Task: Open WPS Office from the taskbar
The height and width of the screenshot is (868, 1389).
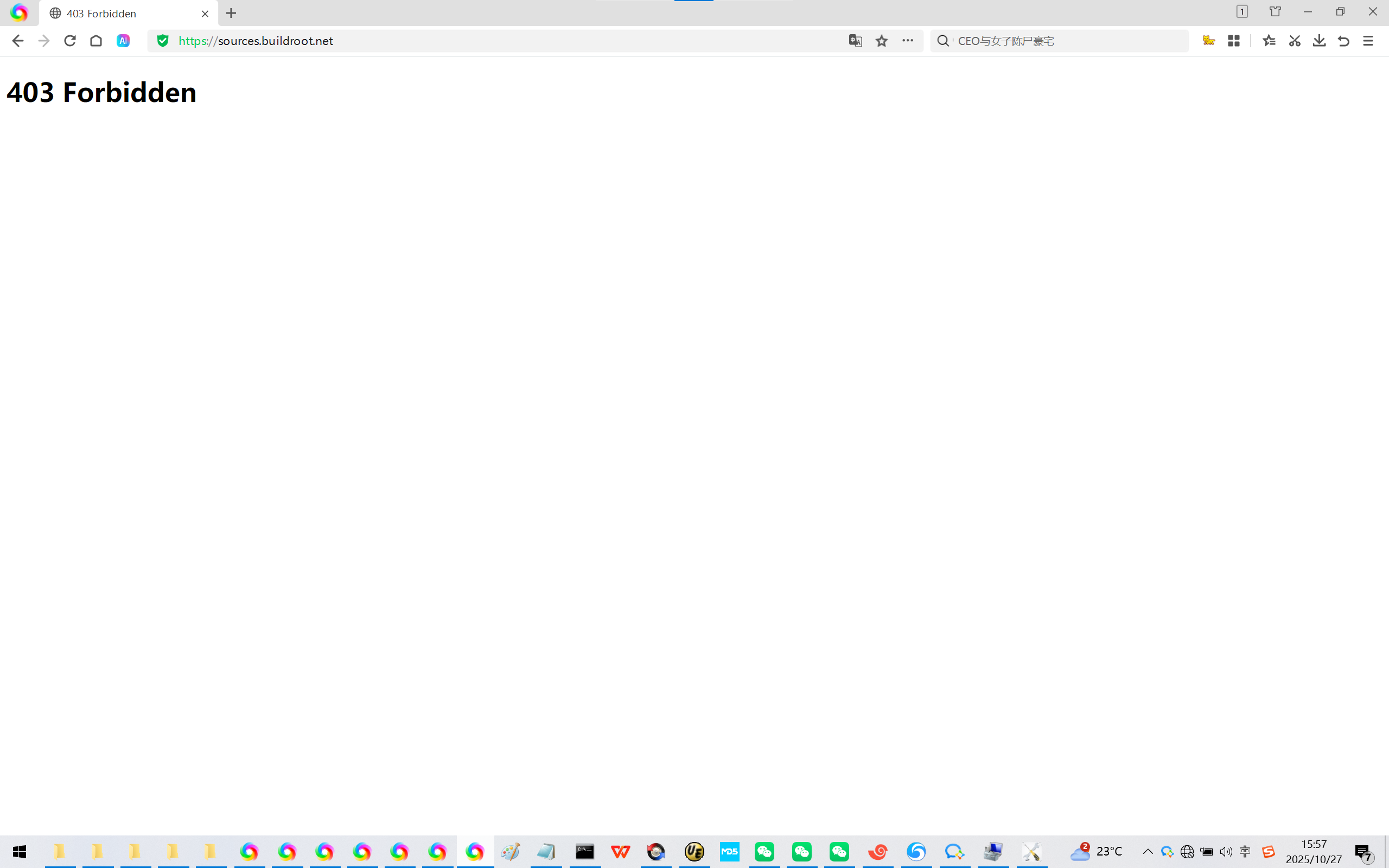Action: click(x=621, y=851)
